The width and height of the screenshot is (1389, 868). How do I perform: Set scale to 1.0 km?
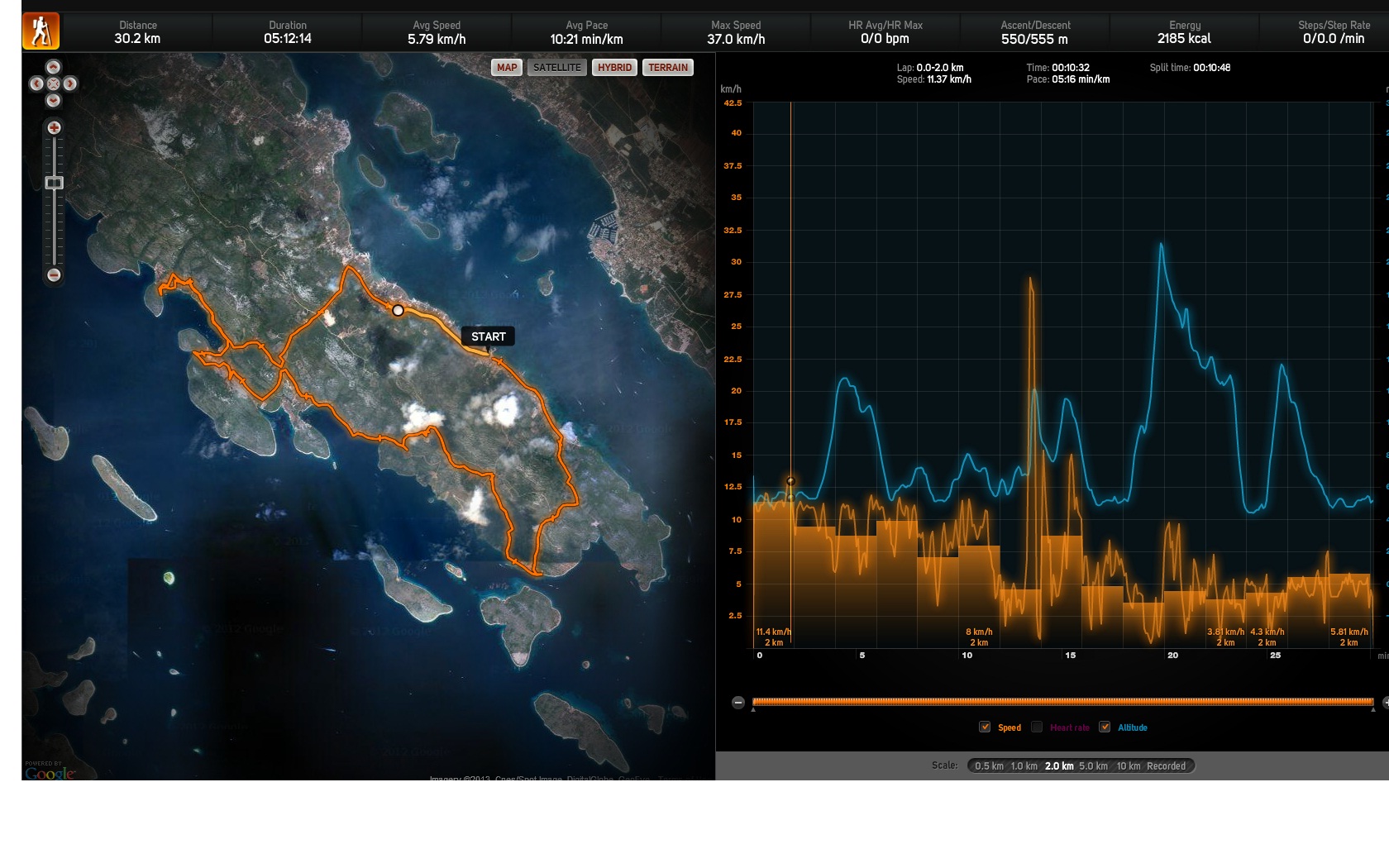1024,766
